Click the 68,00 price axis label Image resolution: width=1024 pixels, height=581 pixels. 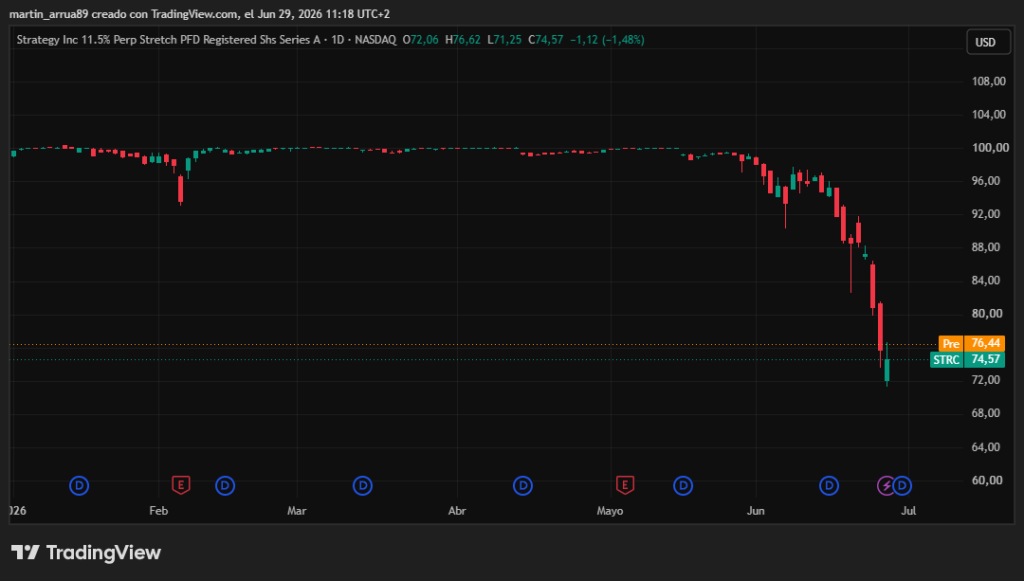point(986,413)
